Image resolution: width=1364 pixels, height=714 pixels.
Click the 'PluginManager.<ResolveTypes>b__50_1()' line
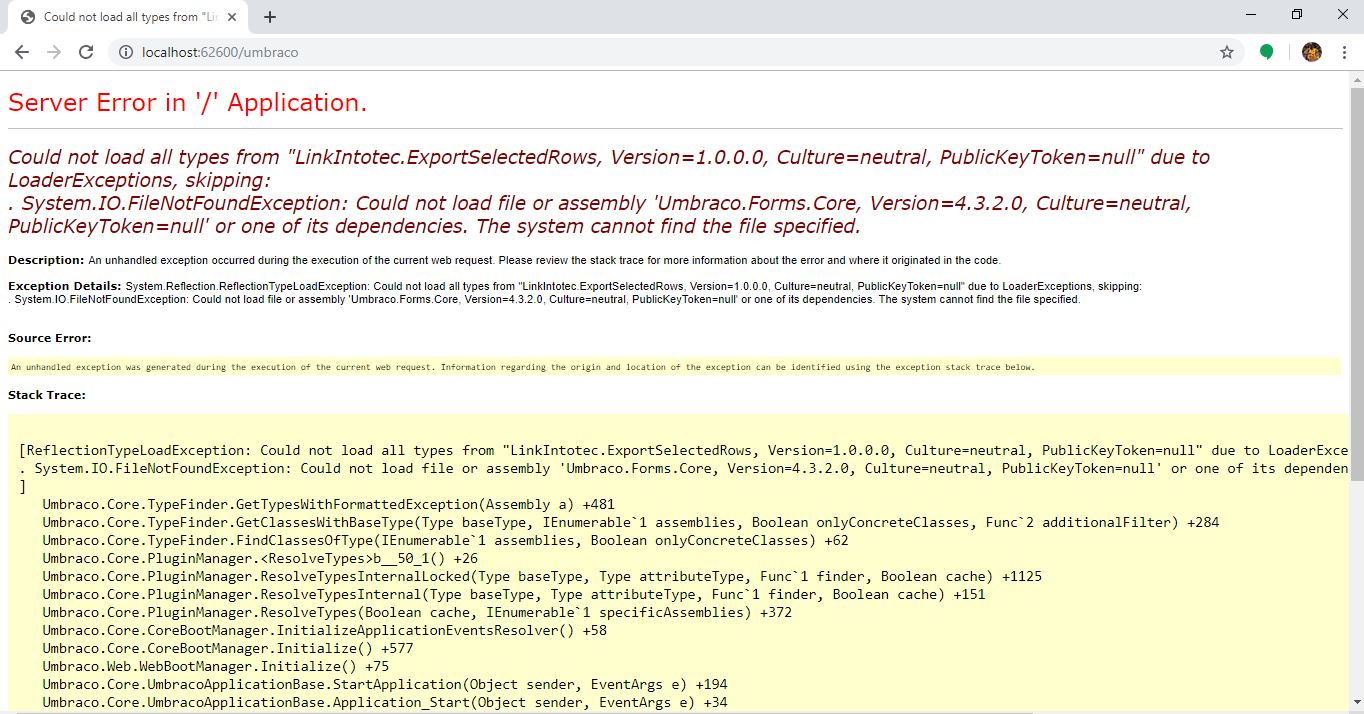(260, 558)
